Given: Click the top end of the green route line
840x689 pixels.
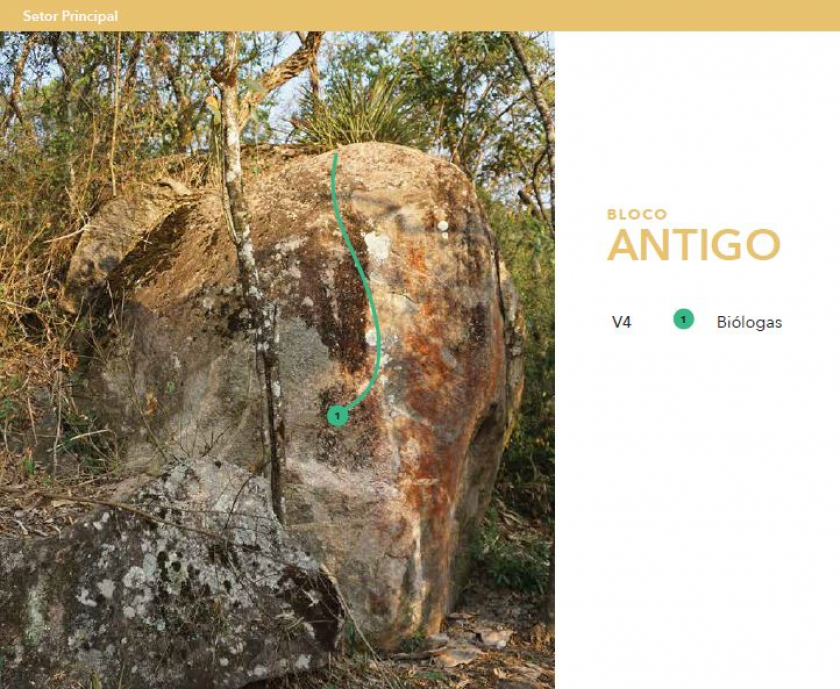Looking at the screenshot, I should pos(335,156).
